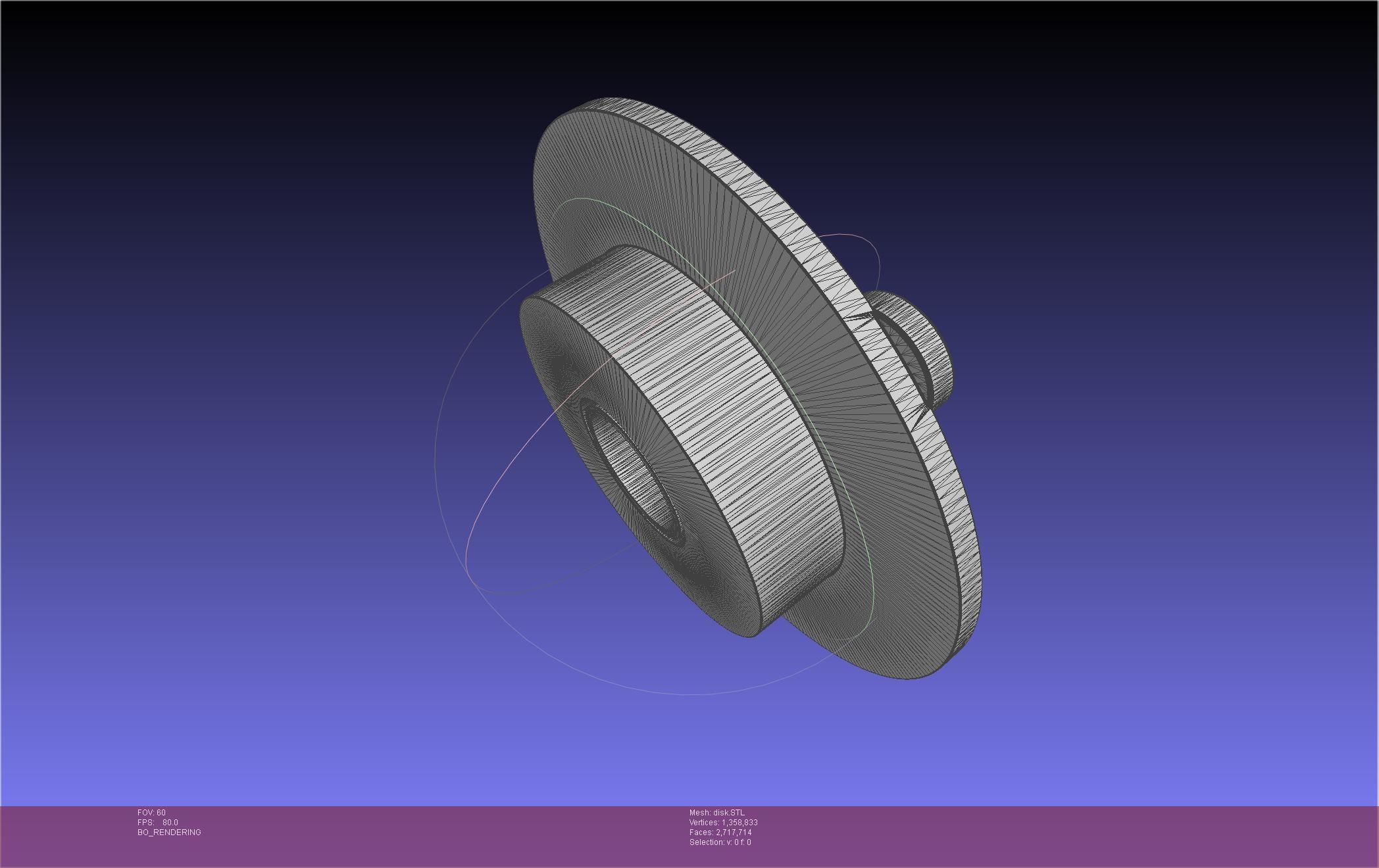Click the Faces count text
This screenshot has height=868, width=1379.
720,832
